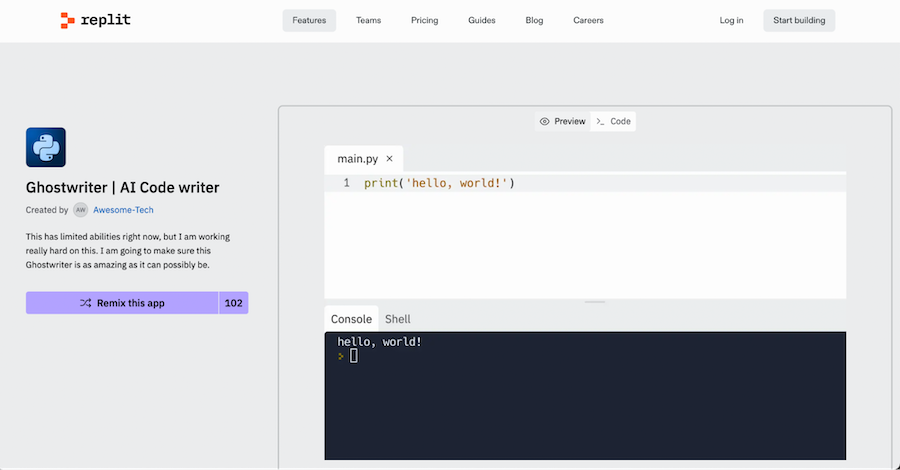The height and width of the screenshot is (470, 900).
Task: Toggle to the Code view
Action: (x=613, y=122)
